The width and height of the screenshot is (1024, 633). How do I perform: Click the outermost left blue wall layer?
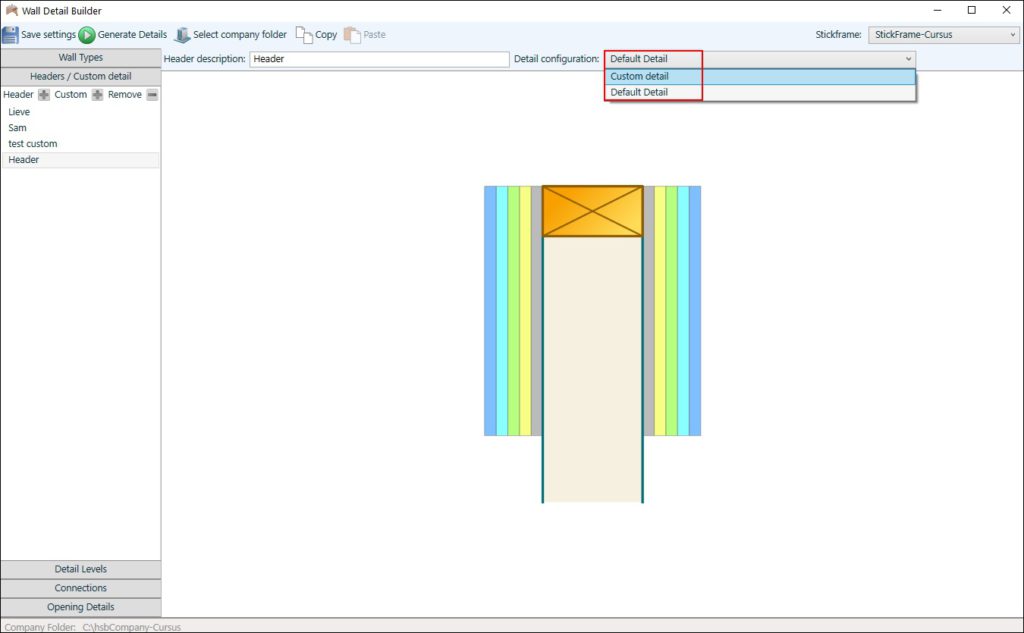tap(490, 311)
